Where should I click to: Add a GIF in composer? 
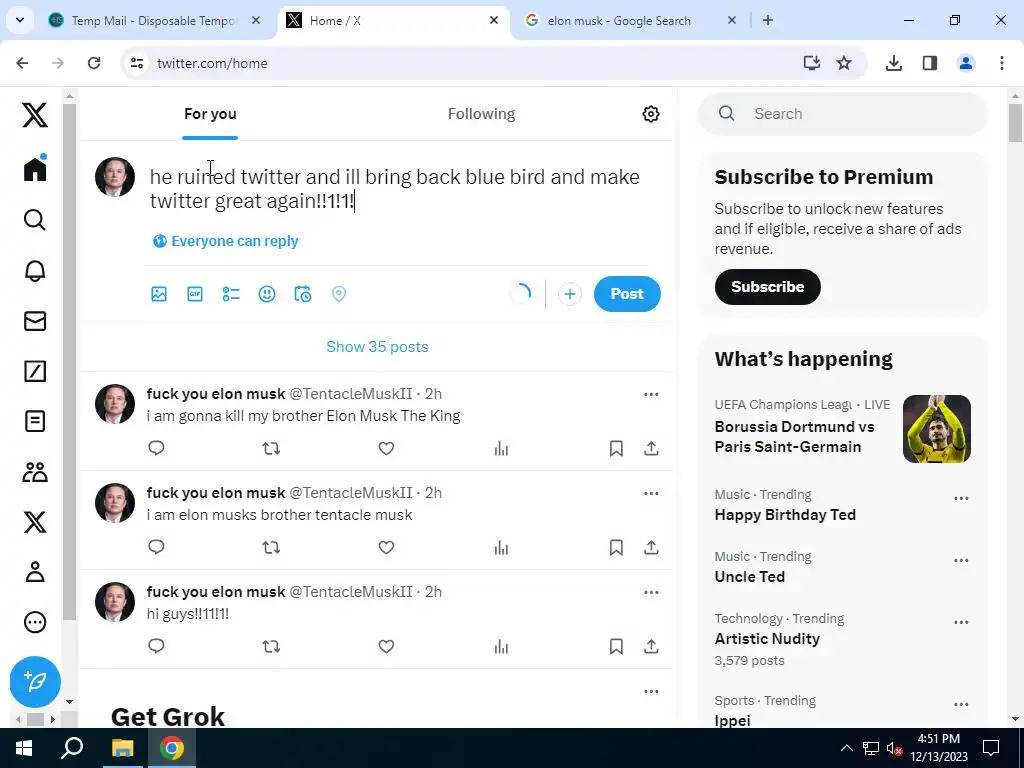(195, 294)
